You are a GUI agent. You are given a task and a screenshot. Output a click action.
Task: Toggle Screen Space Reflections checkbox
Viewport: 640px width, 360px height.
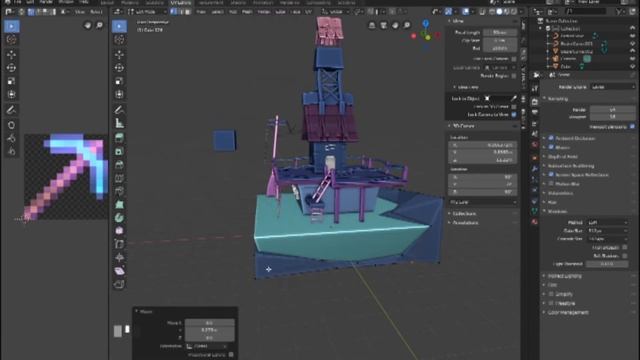551,174
